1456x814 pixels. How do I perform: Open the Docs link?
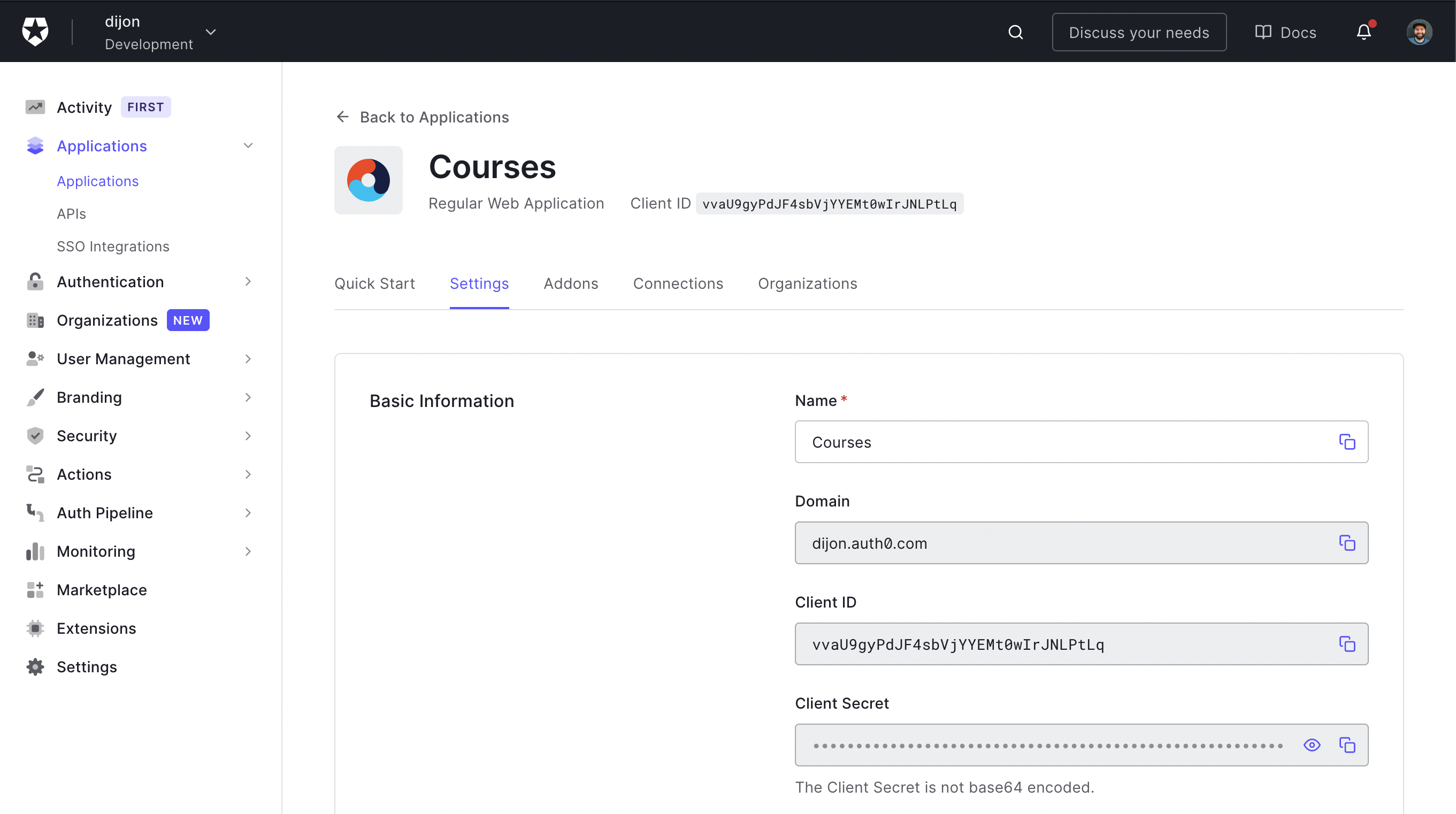coord(1298,32)
